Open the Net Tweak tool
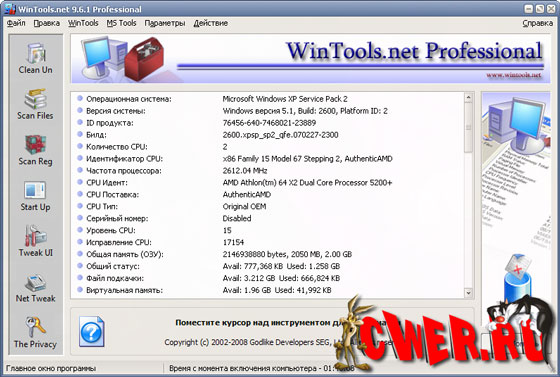Screen dimensions: 560x377 point(35,287)
